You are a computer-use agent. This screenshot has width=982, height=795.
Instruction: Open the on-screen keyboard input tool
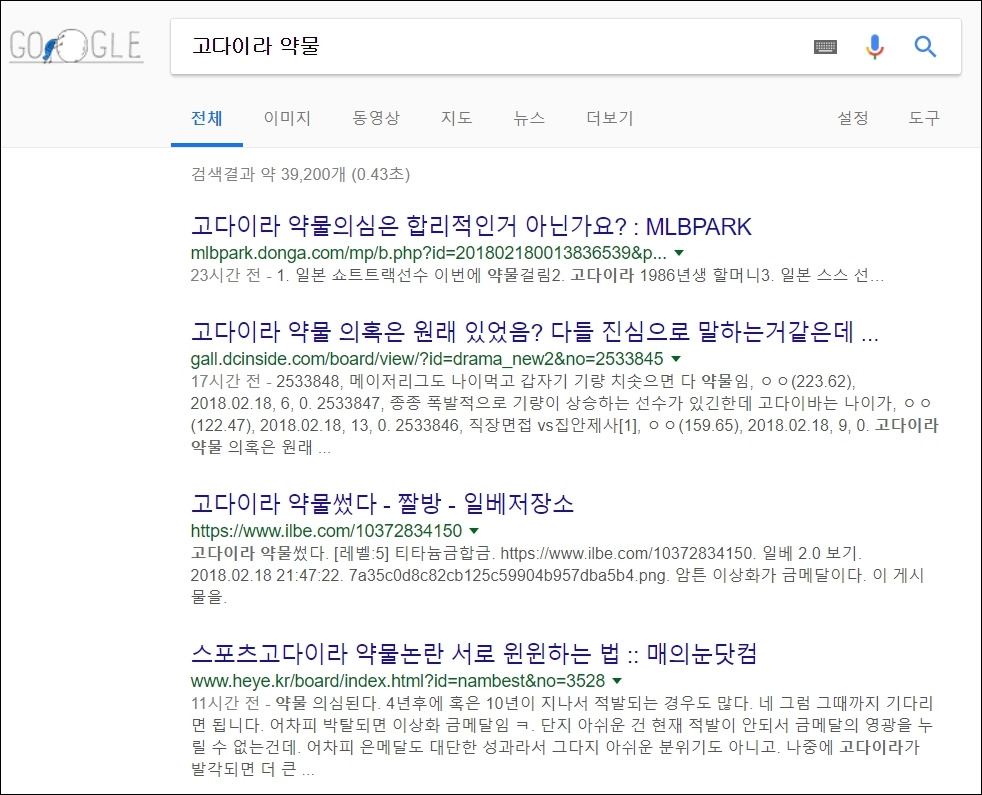(x=825, y=46)
